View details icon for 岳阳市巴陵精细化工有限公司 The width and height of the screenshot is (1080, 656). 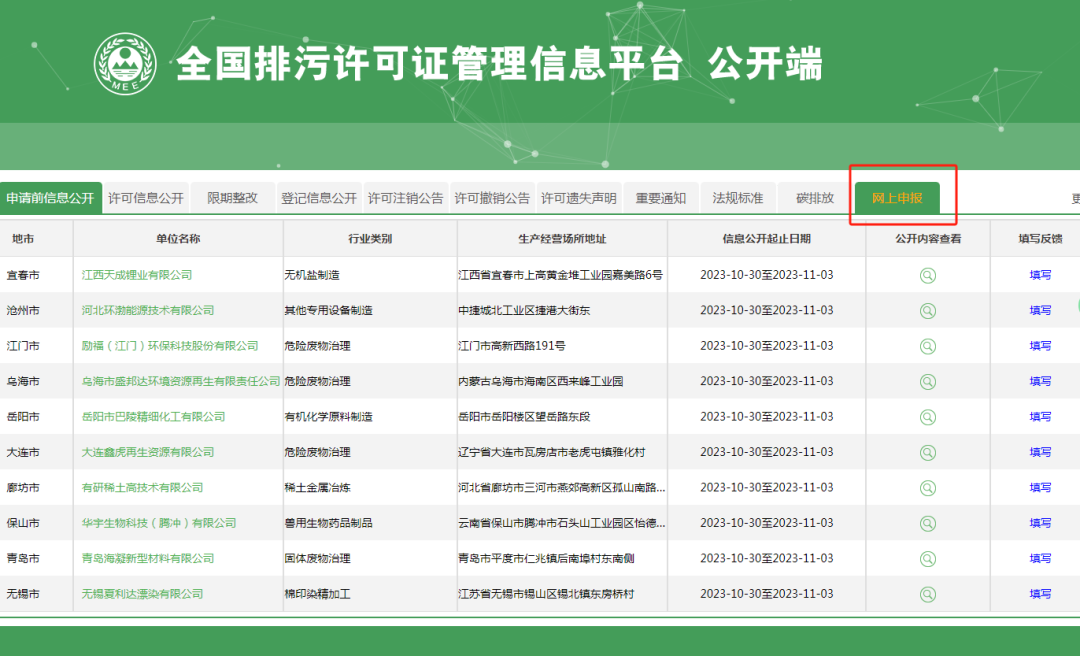[928, 417]
